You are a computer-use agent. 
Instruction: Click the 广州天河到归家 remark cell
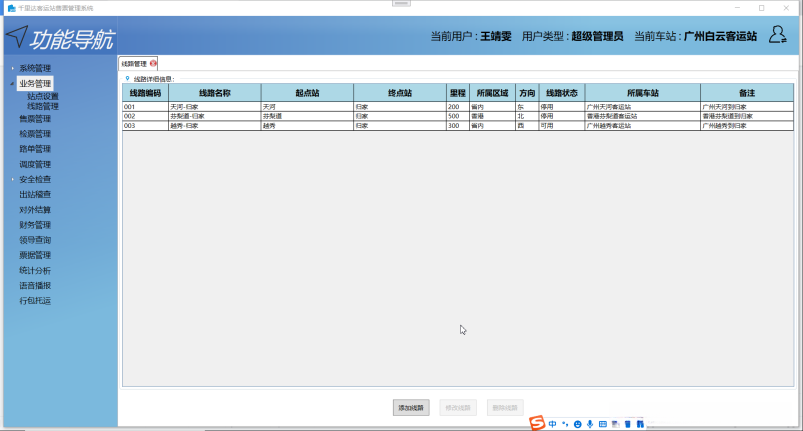coord(747,107)
